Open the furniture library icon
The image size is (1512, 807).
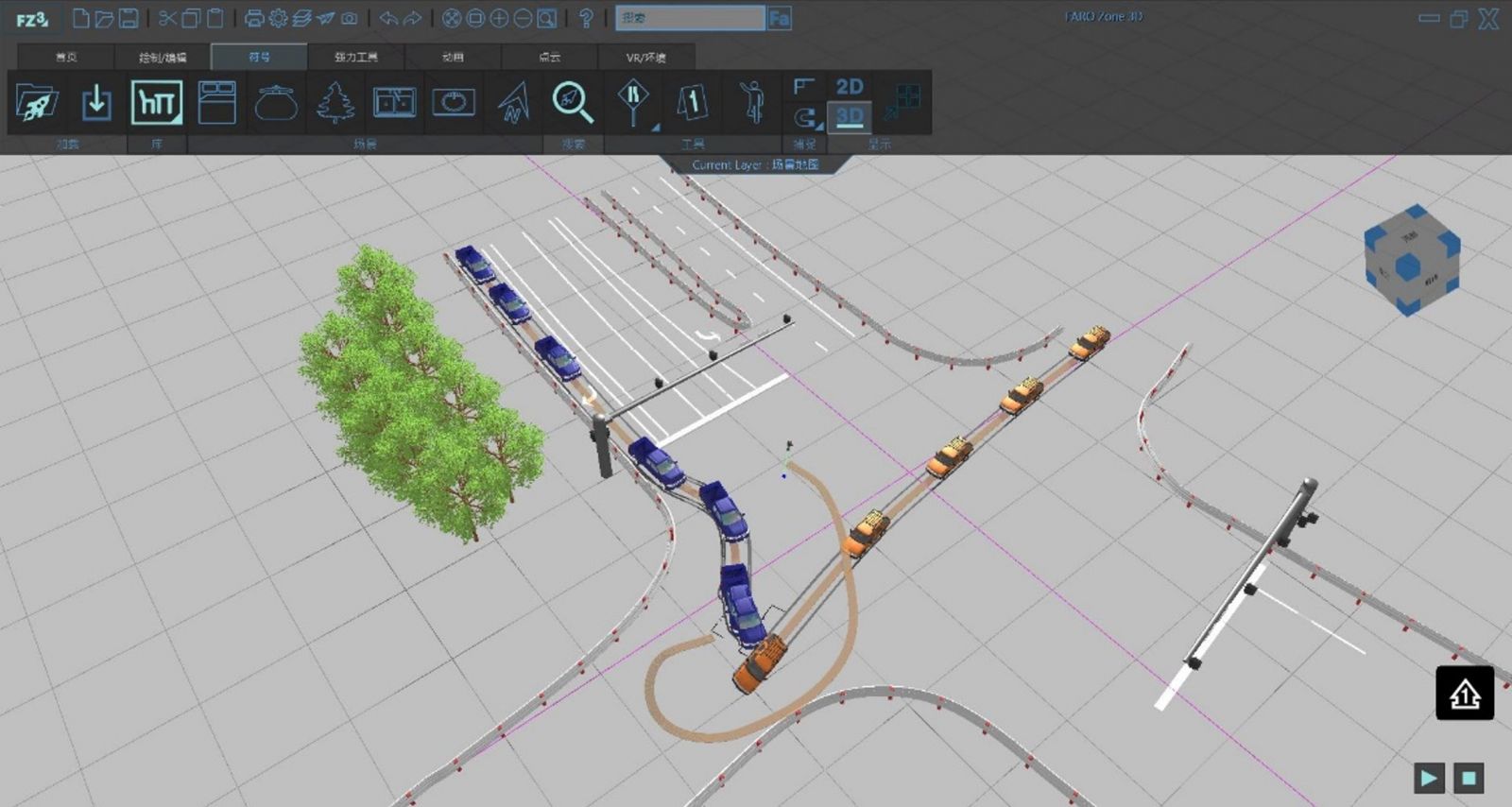(157, 102)
